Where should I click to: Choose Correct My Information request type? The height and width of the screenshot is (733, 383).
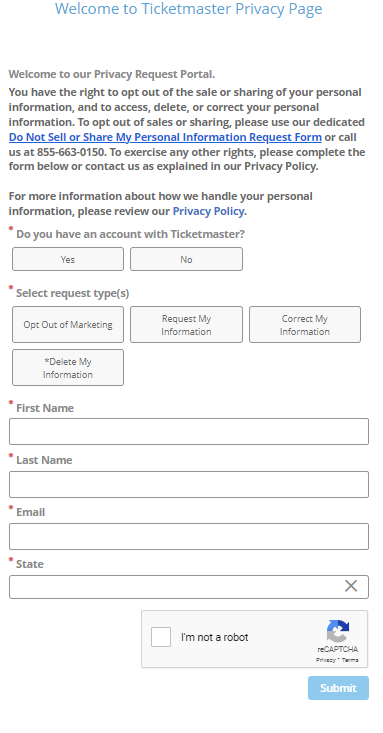coord(305,324)
